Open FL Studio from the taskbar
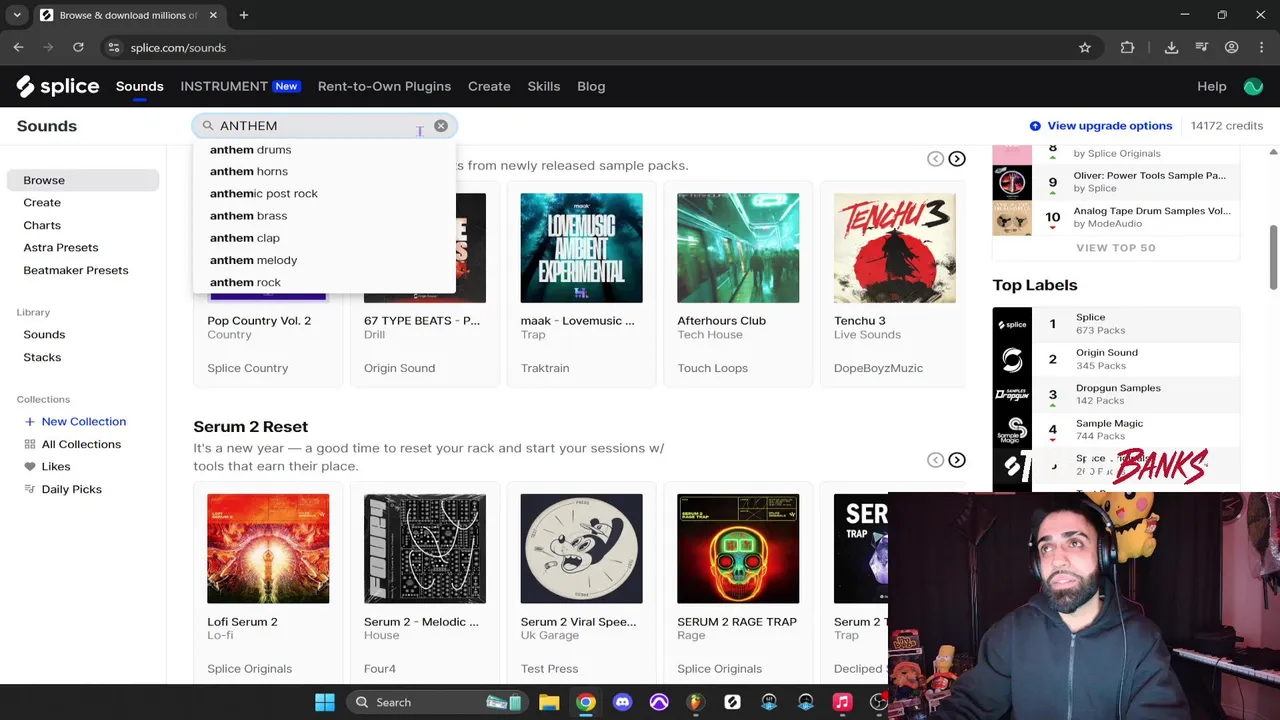This screenshot has width=1280, height=720. pyautogui.click(x=696, y=702)
